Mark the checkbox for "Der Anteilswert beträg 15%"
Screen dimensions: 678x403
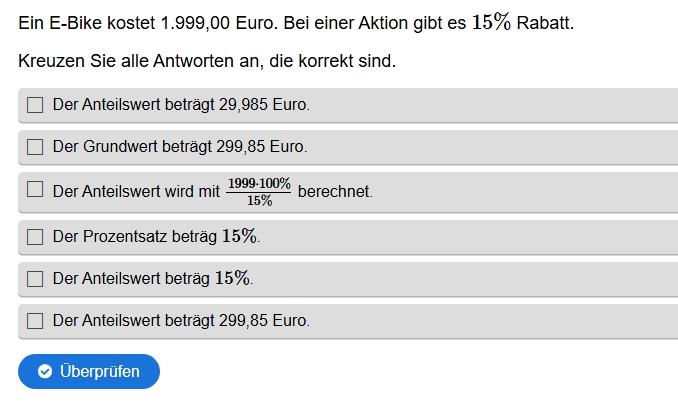click(x=35, y=279)
